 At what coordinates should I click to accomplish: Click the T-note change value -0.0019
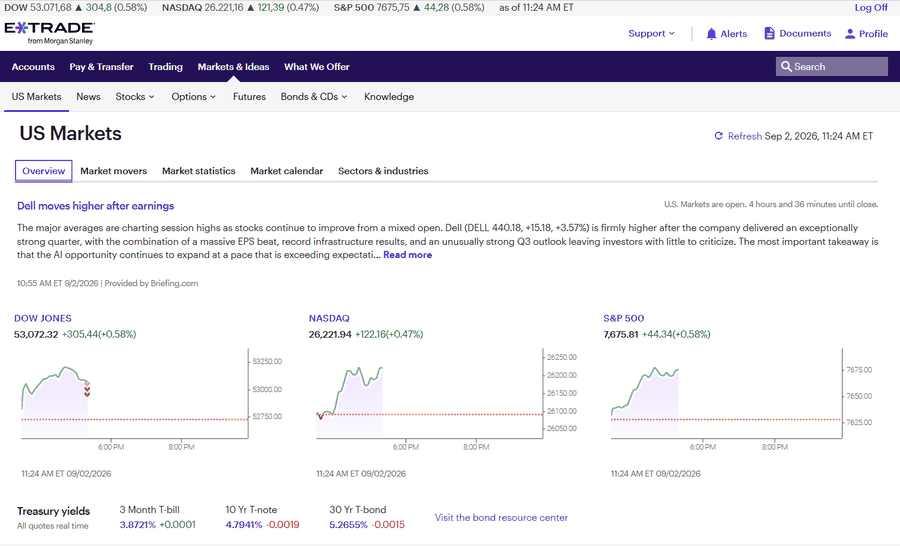click(x=282, y=525)
